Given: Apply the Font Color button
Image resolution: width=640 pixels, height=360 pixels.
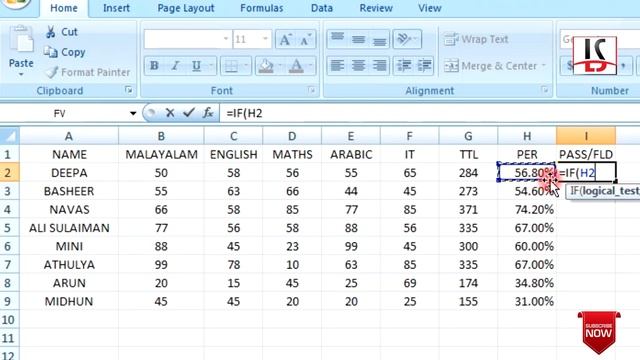Looking at the screenshot, I should (296, 65).
